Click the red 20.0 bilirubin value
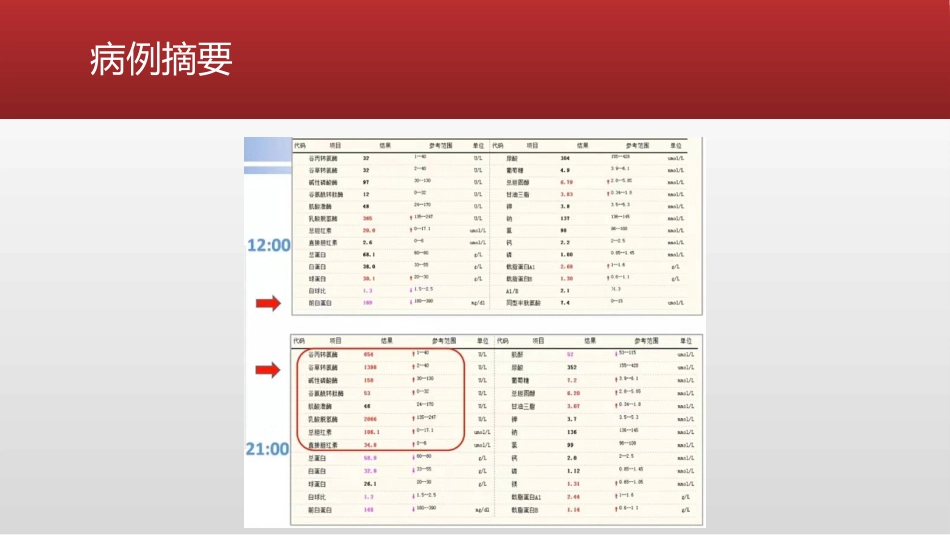950x535 pixels. [369, 231]
